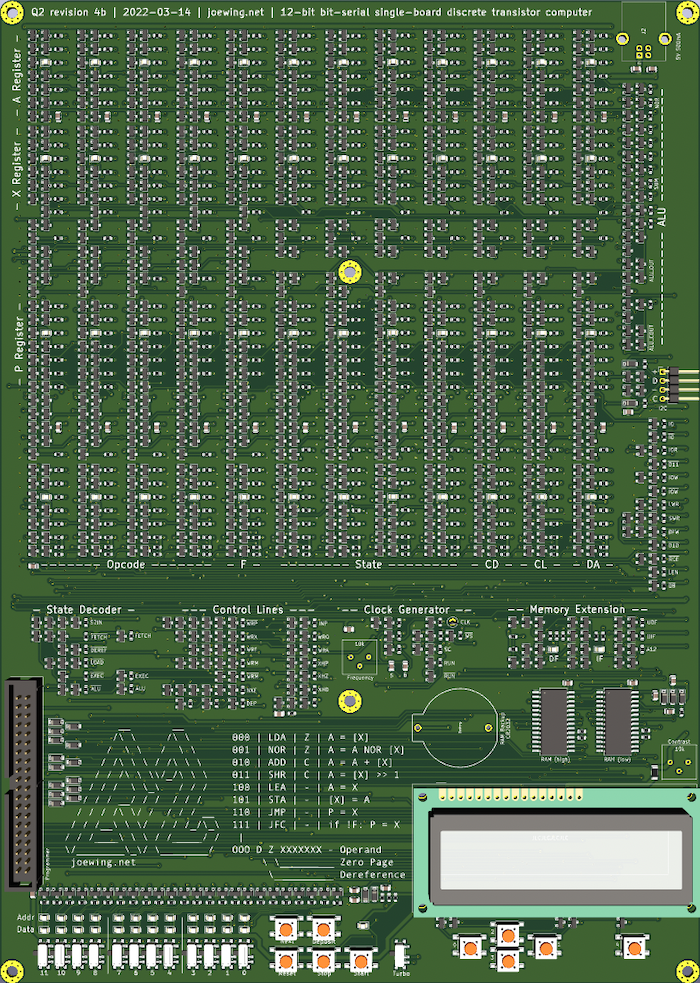Click the State Decoder heading
Image resolution: width=700 pixels, height=983 pixels.
(x=84, y=609)
